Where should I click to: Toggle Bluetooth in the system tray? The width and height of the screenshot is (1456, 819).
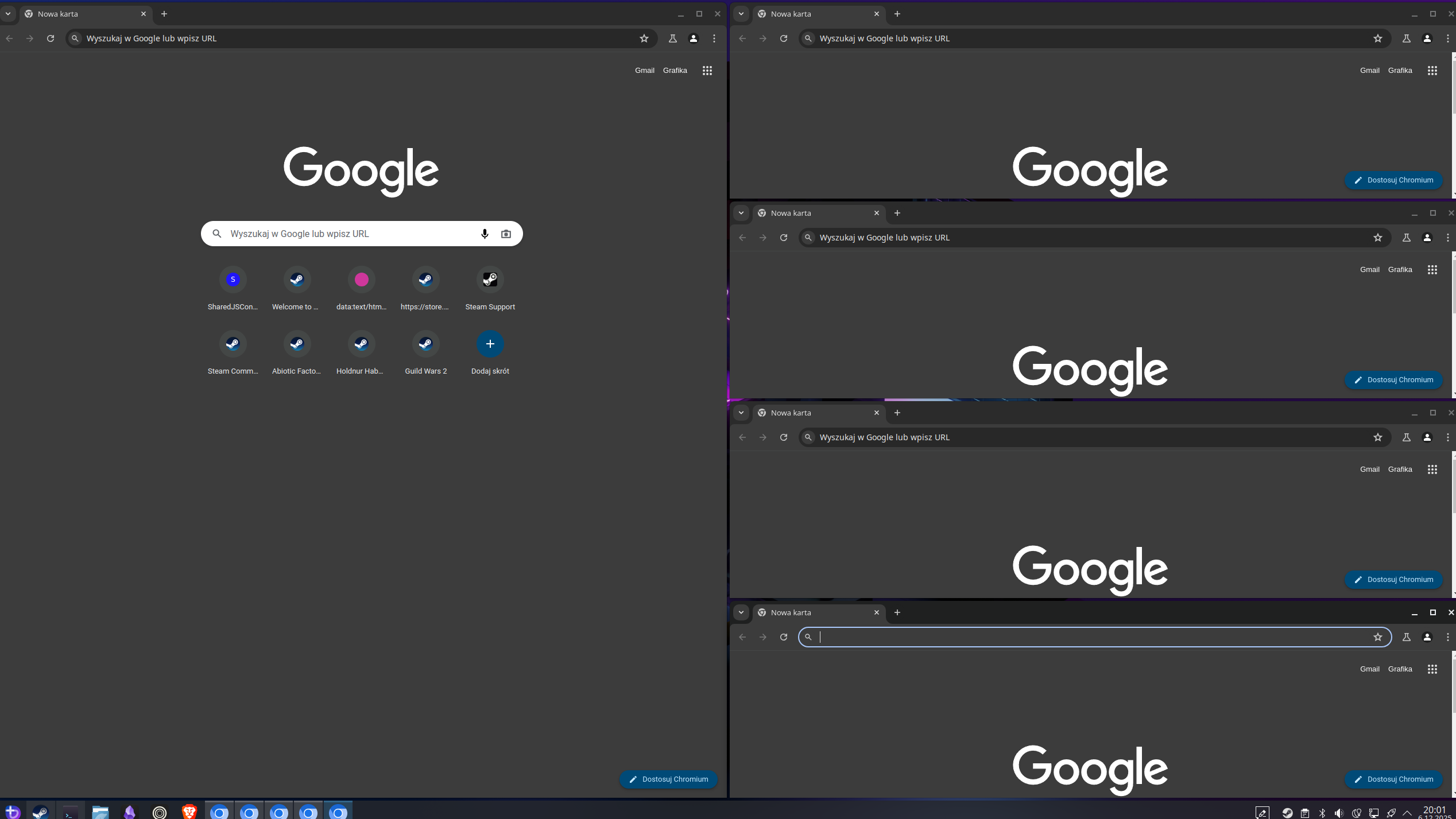click(1323, 813)
